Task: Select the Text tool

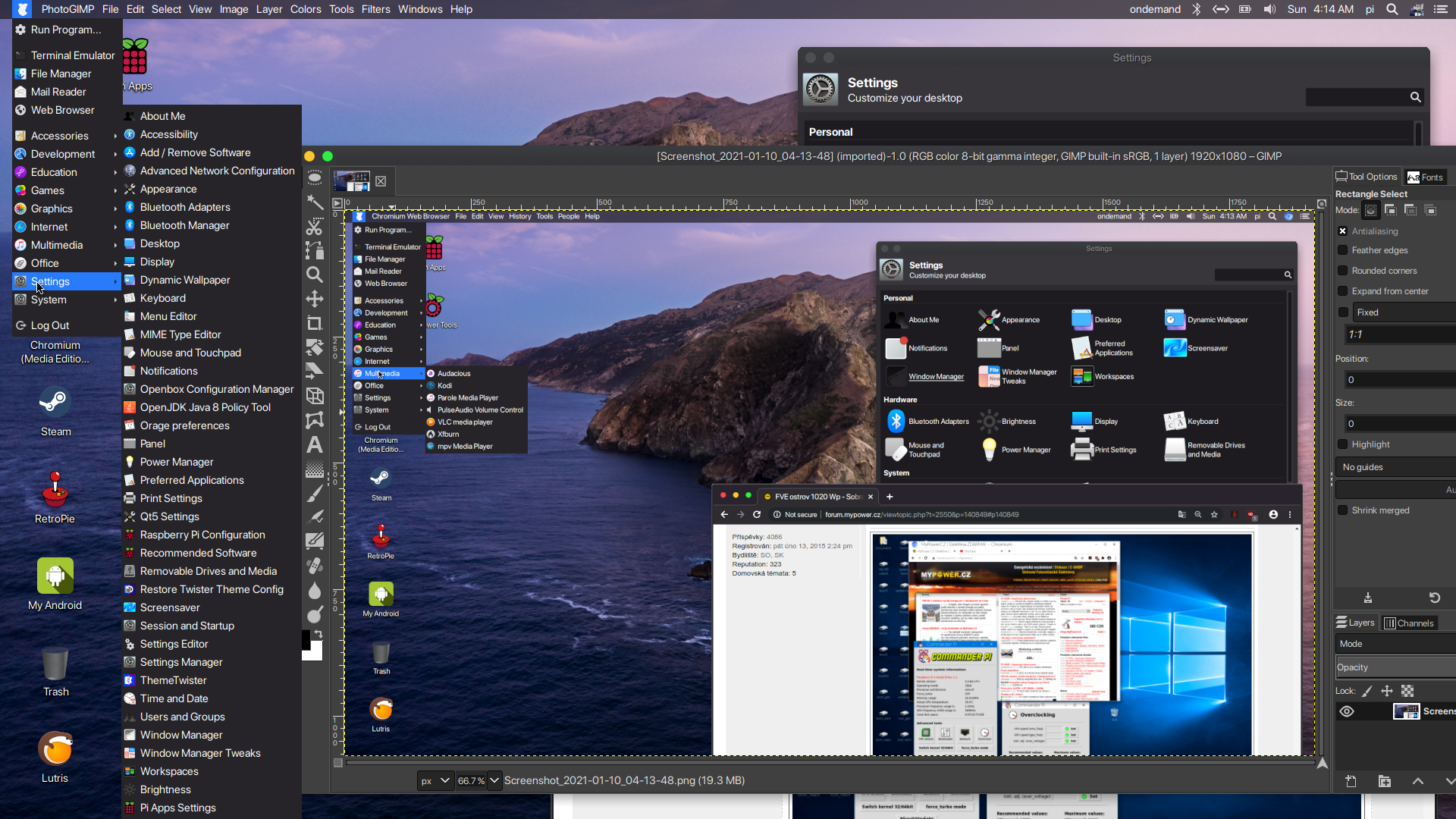Action: click(x=314, y=445)
